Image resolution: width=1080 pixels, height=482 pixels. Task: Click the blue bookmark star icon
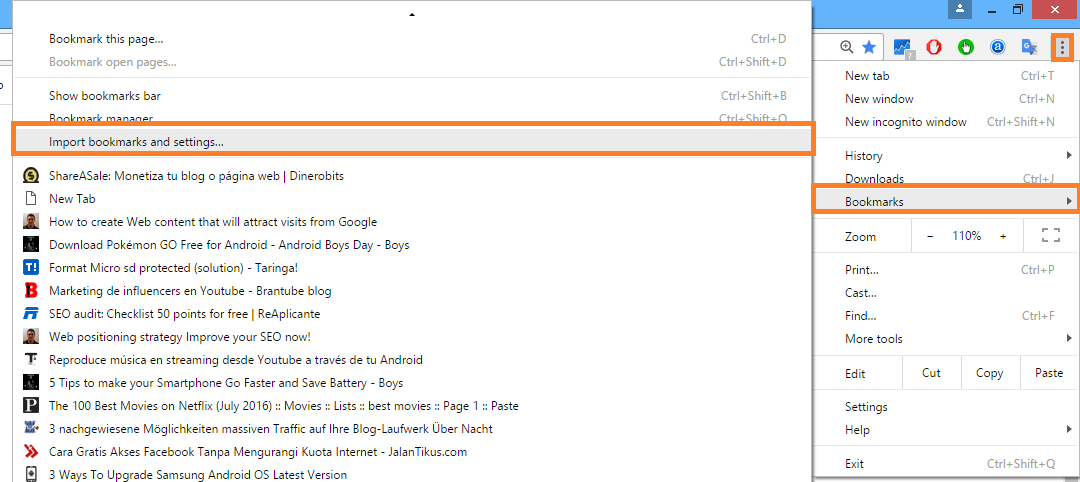pos(869,47)
